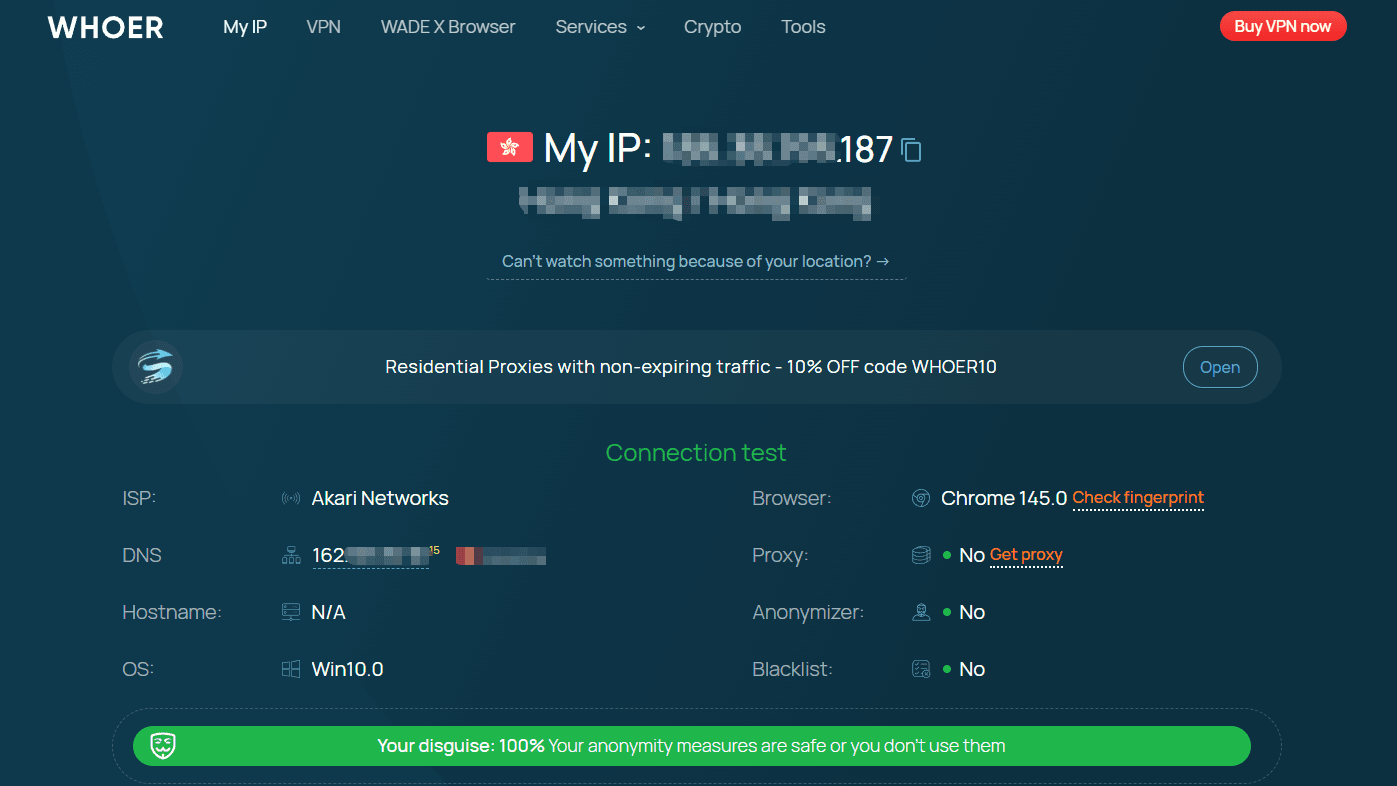Click the copy IP address icon
Image resolution: width=1397 pixels, height=786 pixels.
[x=911, y=150]
